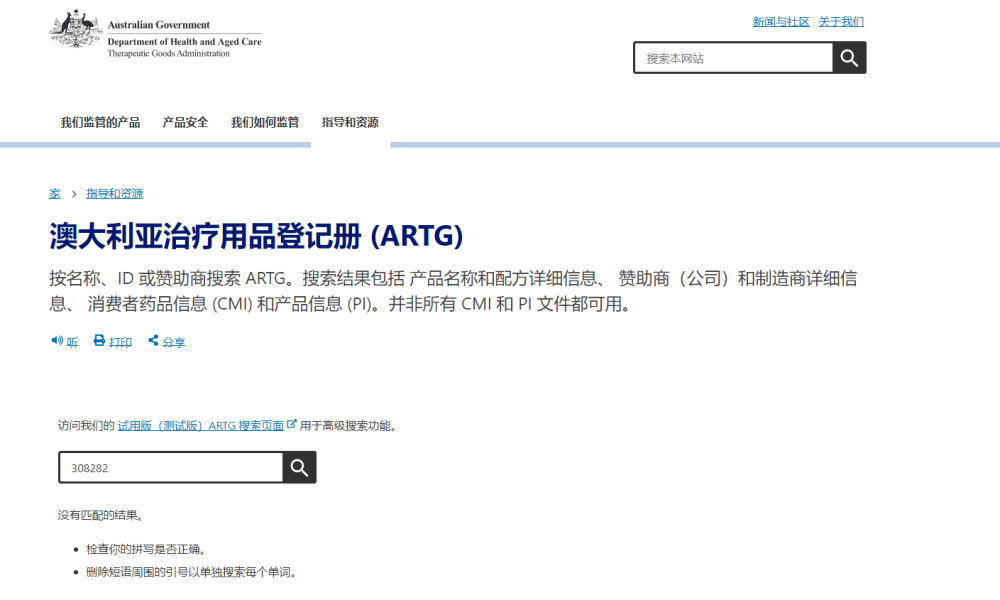
Task: Open the 我们如何监管 menu
Action: tap(265, 122)
